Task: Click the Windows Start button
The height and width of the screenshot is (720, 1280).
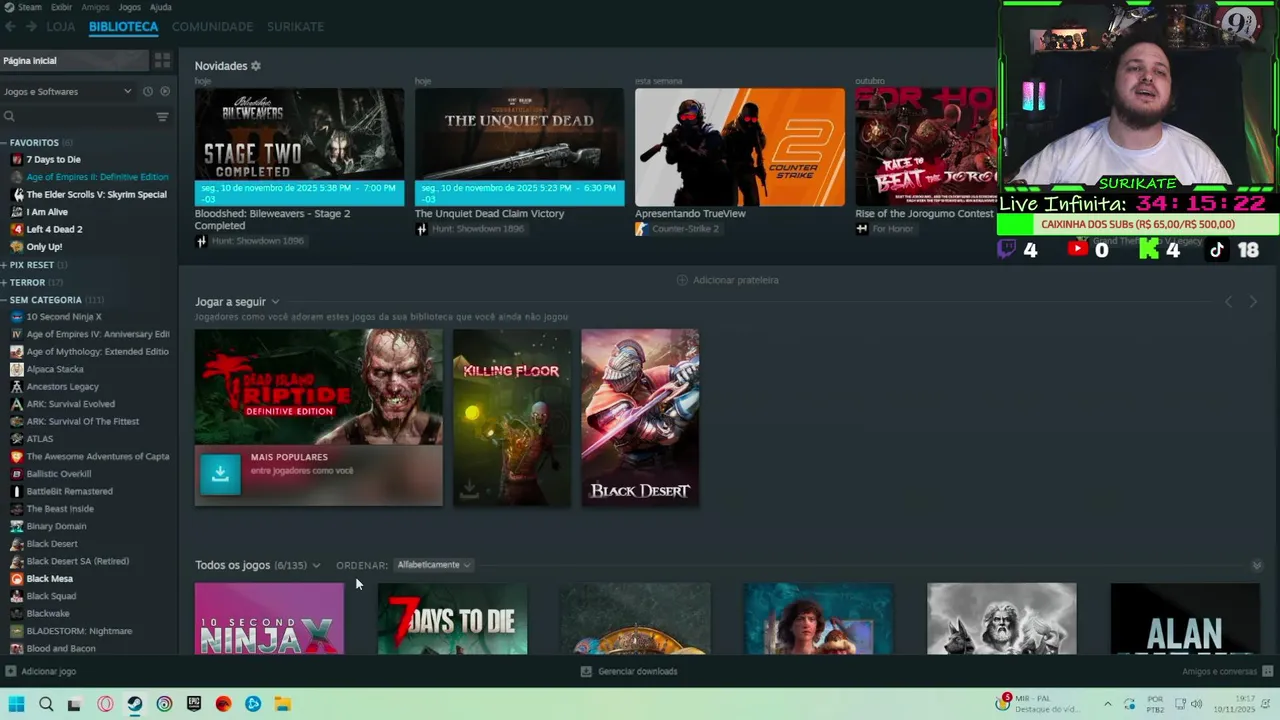Action: click(16, 704)
